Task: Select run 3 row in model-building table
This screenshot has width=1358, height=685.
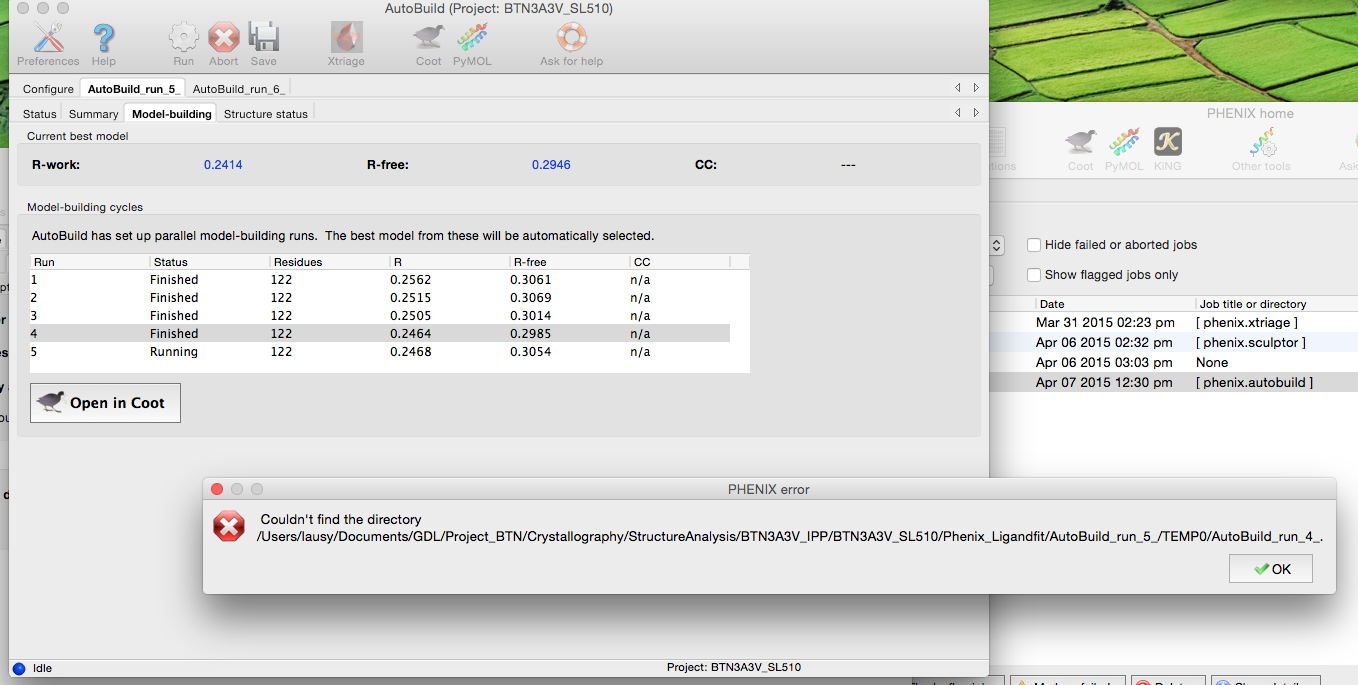Action: click(x=380, y=316)
